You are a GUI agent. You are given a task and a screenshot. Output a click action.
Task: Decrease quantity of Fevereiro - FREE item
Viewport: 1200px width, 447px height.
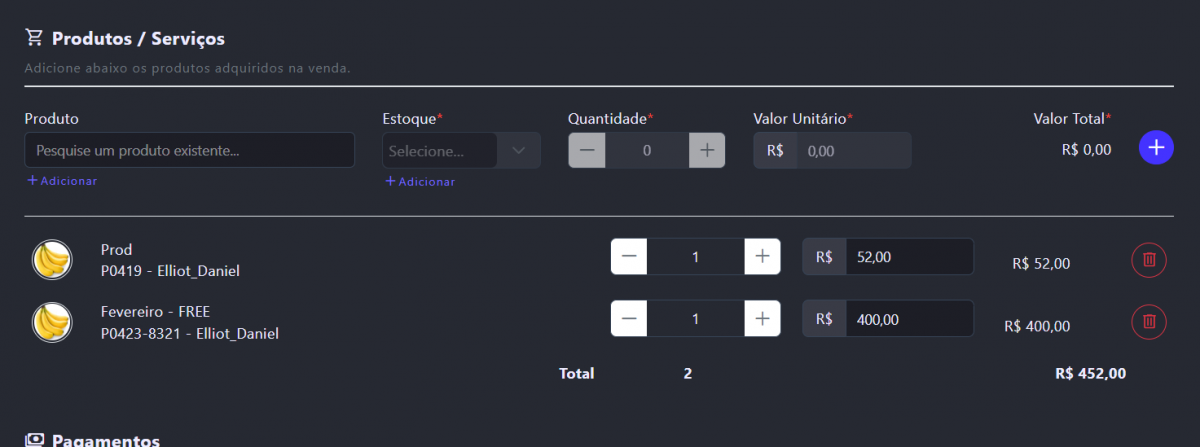pos(629,319)
